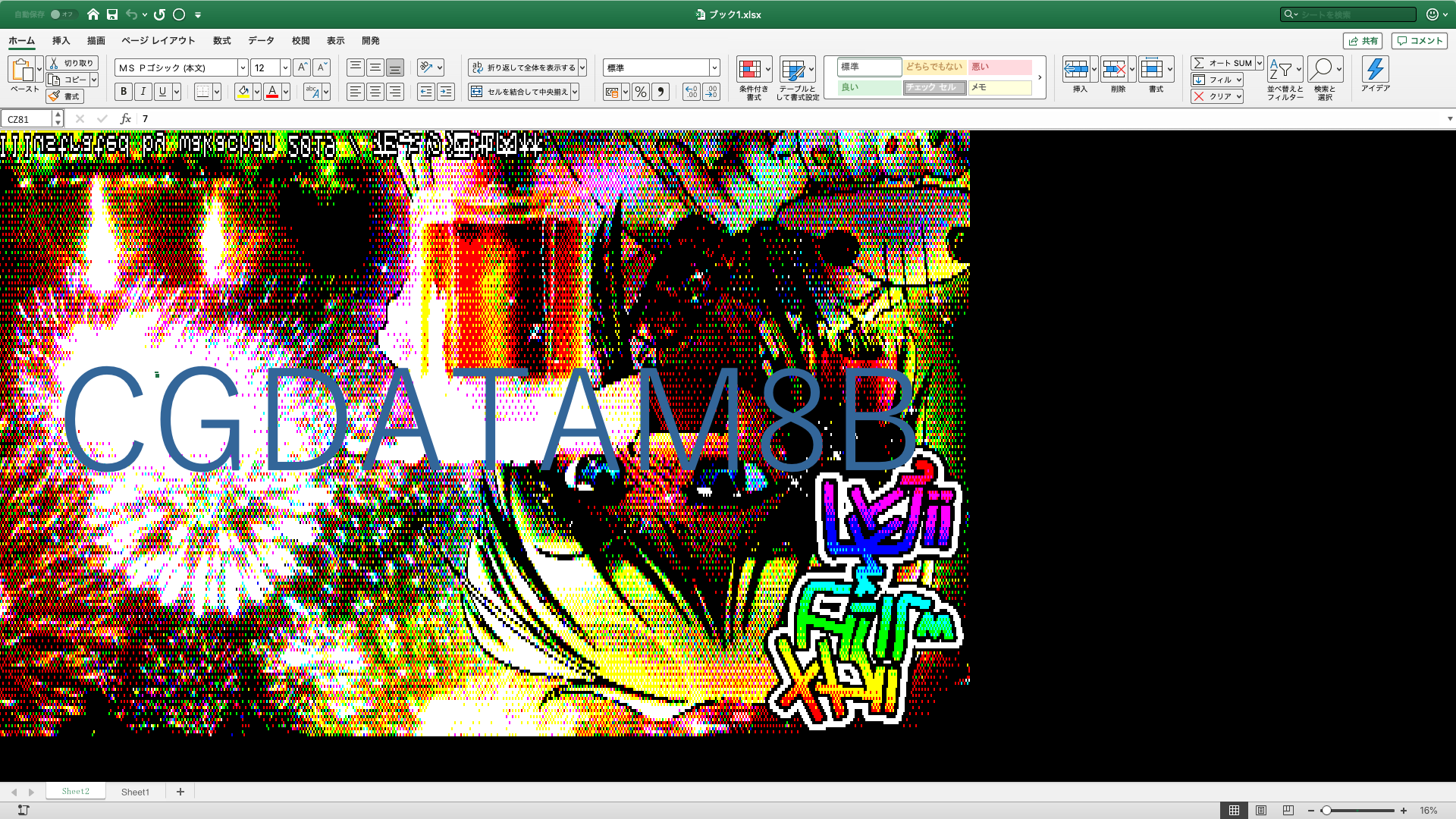The height and width of the screenshot is (819, 1456).
Task: Open the AutoSum dropdown arrow
Action: pos(1259,63)
